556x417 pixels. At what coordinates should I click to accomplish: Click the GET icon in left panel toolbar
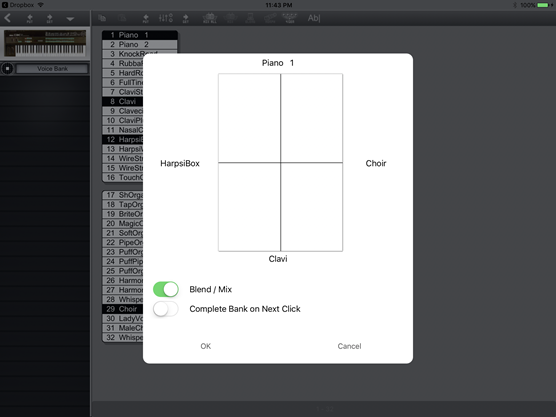[50, 18]
